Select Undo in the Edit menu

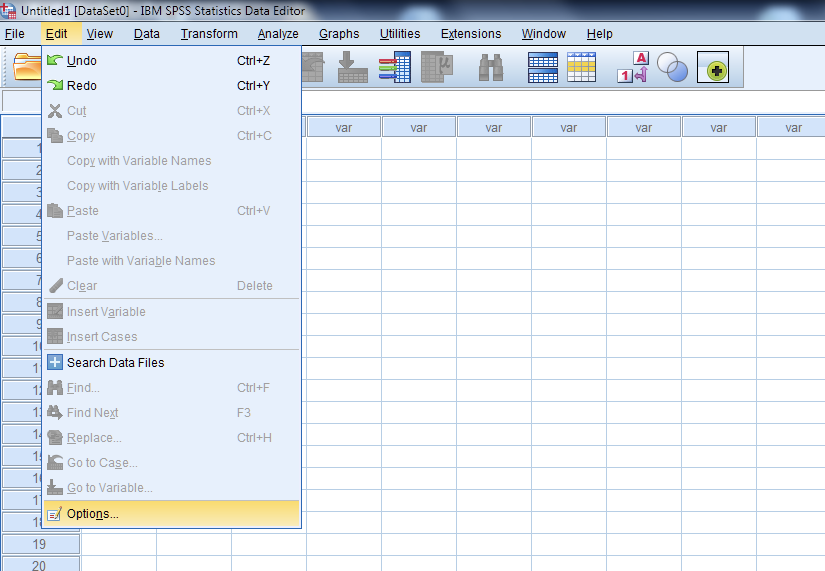tap(82, 61)
